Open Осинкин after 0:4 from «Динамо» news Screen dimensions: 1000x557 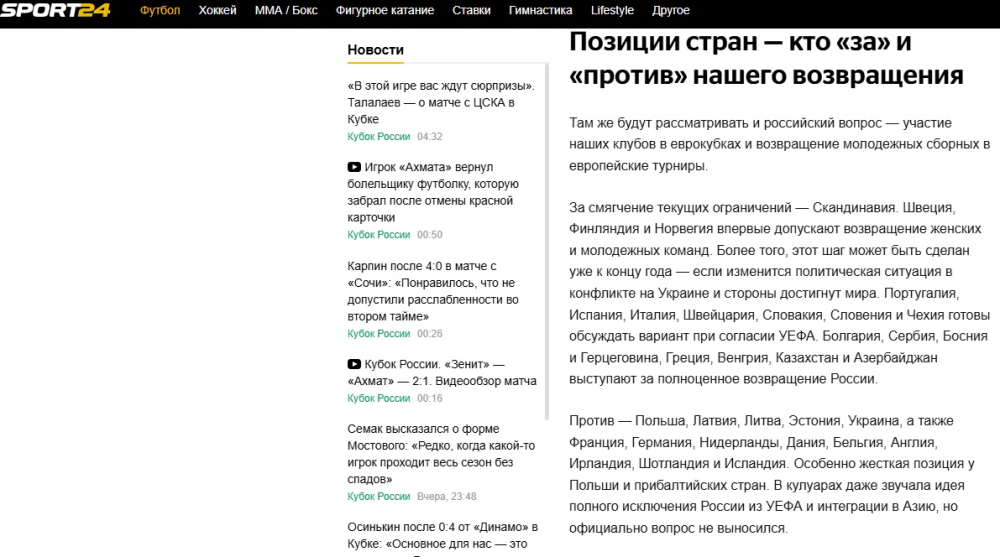[x=442, y=535]
